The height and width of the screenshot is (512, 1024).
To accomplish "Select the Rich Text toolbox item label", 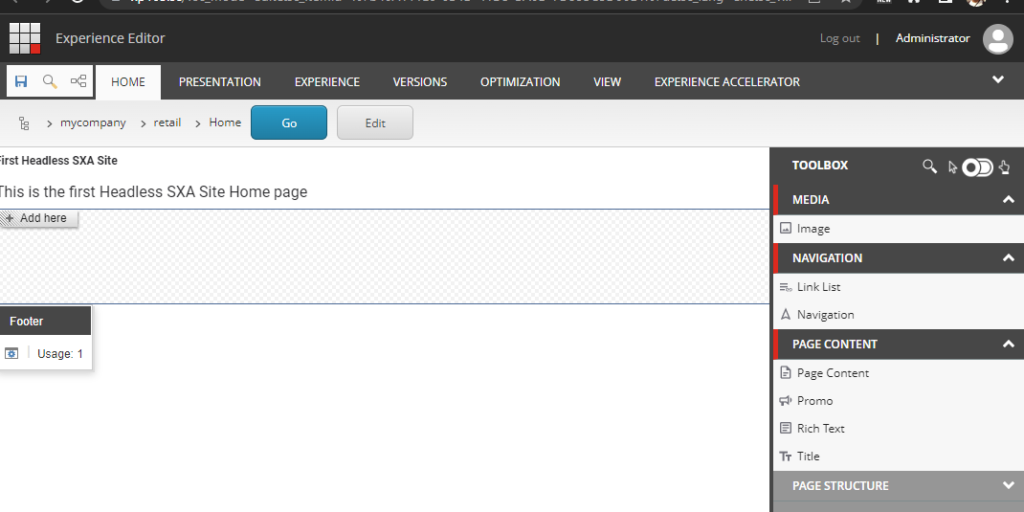I will click(821, 428).
